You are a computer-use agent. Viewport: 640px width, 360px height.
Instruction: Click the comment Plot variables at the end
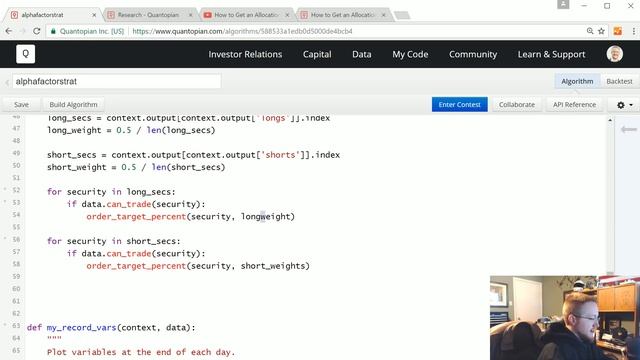(x=141, y=352)
